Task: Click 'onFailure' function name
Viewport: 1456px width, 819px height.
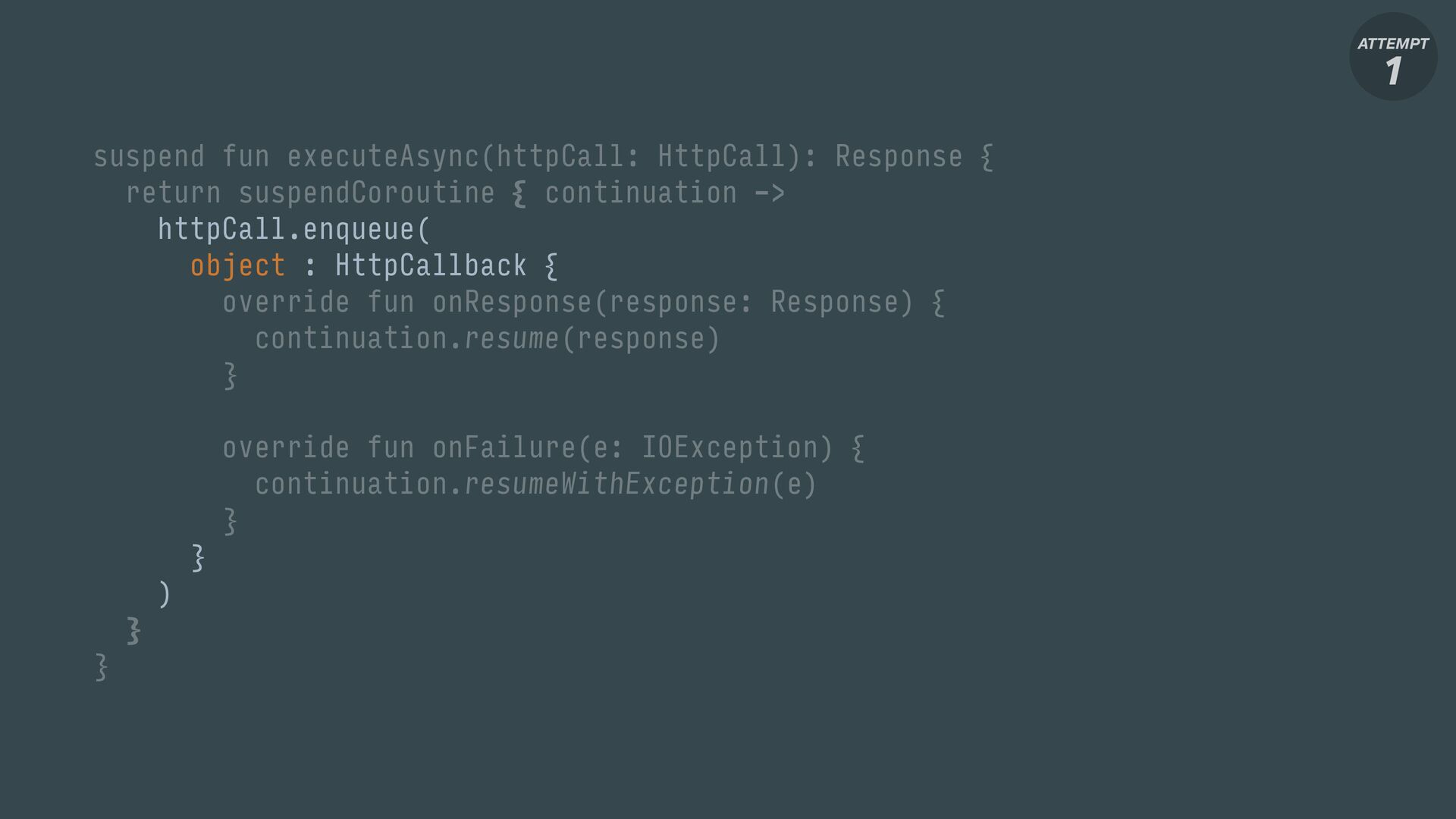Action: coord(504,448)
